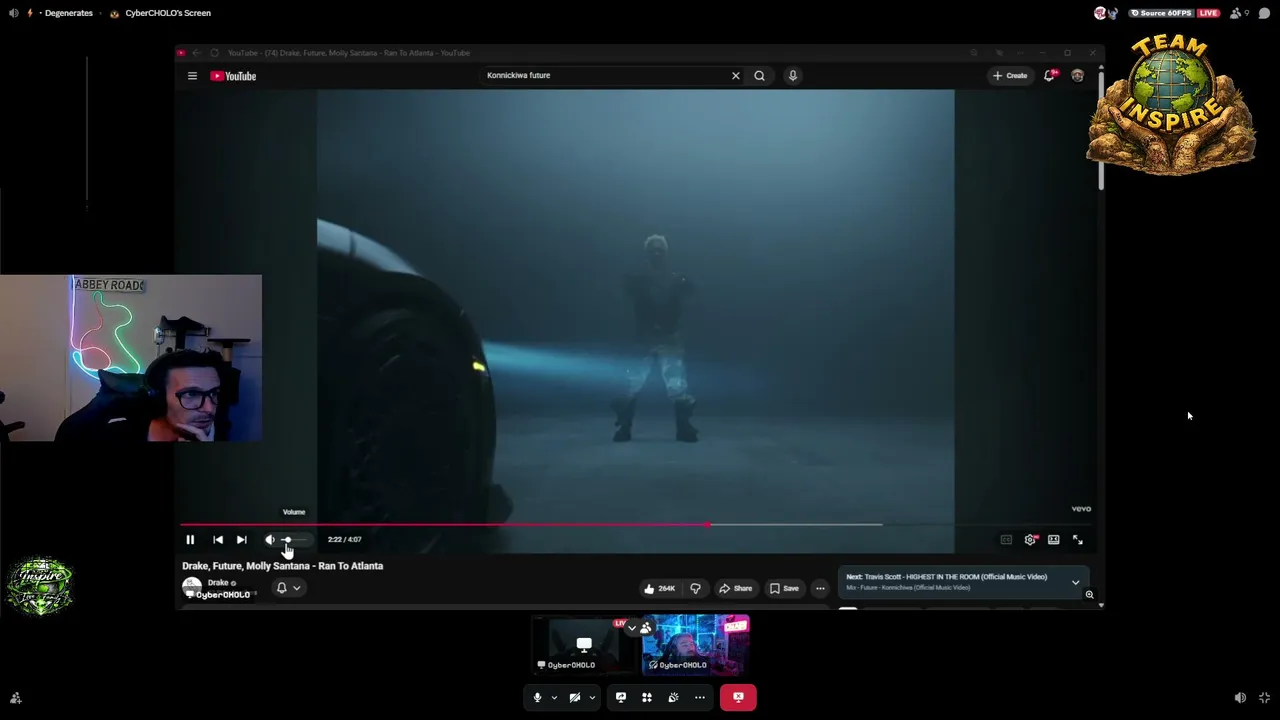This screenshot has width=1280, height=720.
Task: Switch YouTube player to theater mode
Action: click(1054, 540)
